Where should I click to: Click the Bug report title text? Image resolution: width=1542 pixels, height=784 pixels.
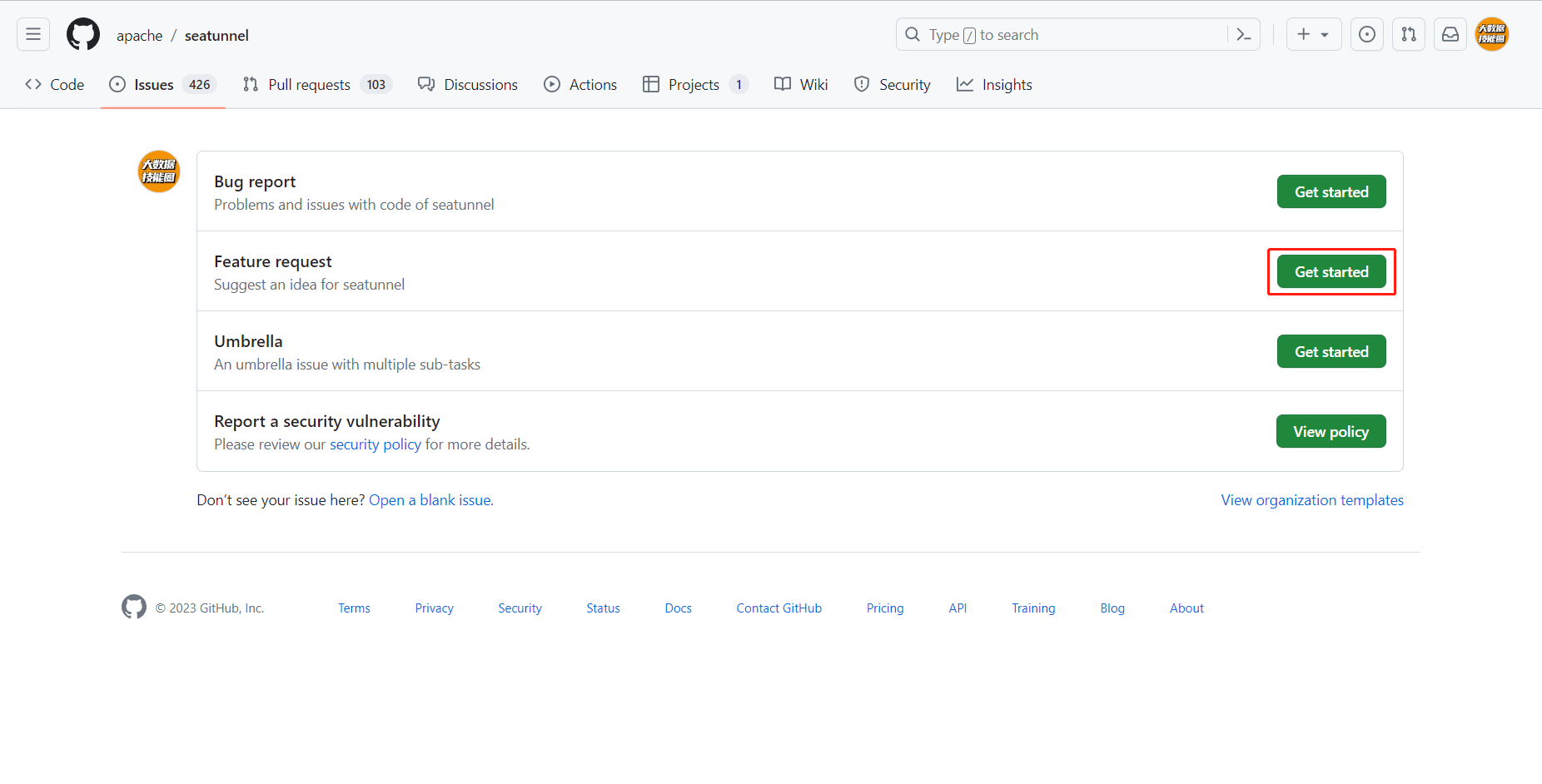(x=255, y=181)
